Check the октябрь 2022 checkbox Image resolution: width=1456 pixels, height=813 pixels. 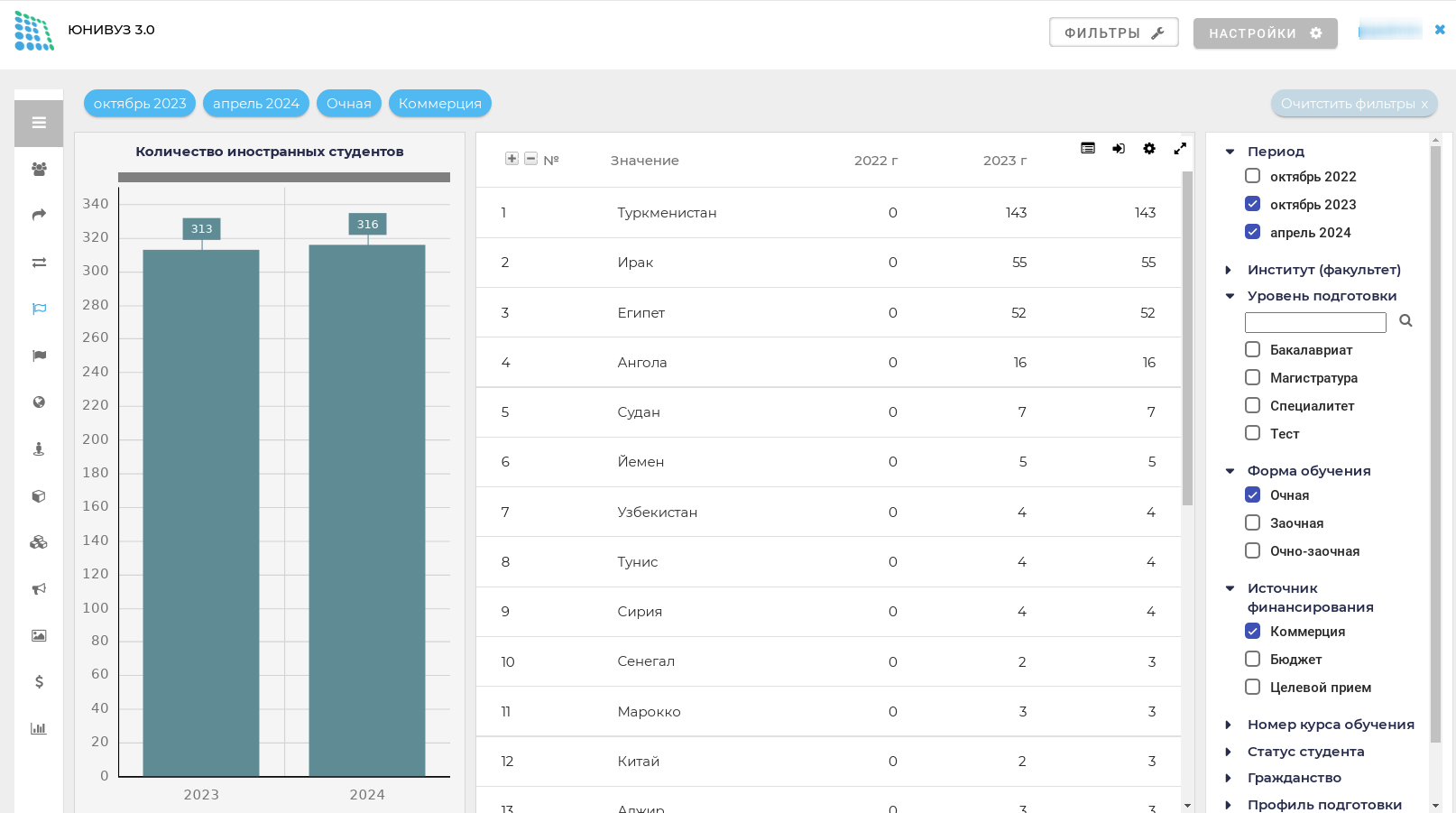click(x=1253, y=176)
